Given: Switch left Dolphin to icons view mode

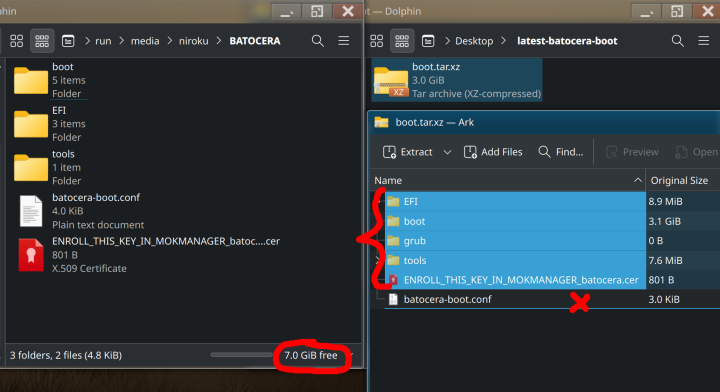Looking at the screenshot, I should tap(17, 41).
